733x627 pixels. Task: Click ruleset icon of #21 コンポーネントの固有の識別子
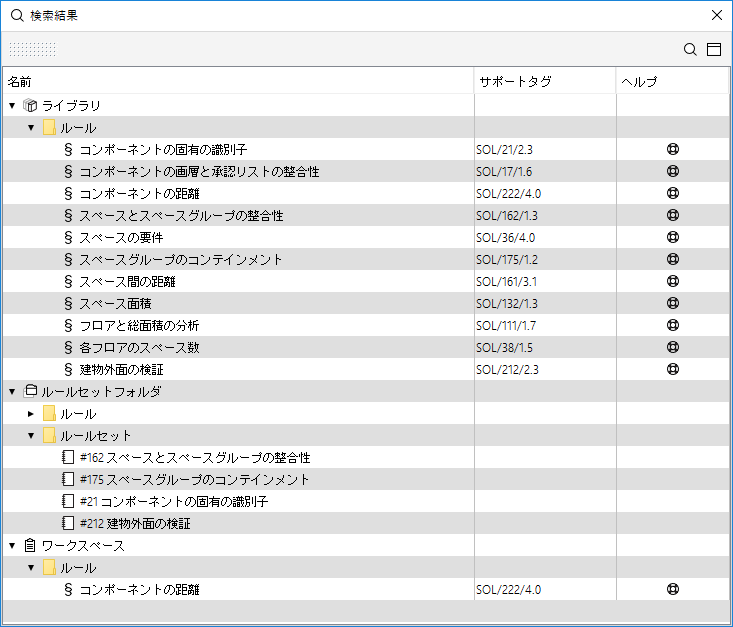click(68, 501)
